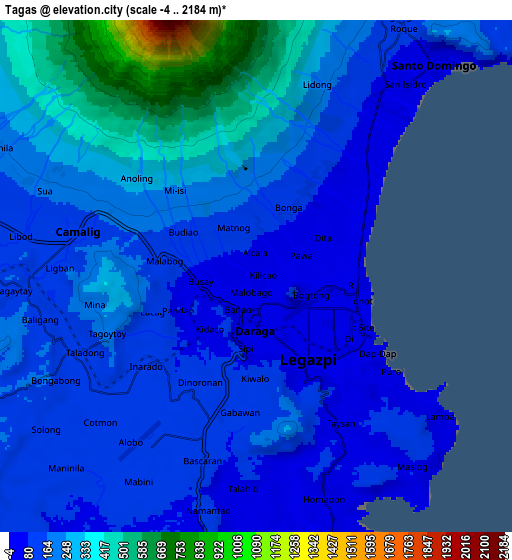Select the Kidaco label

tap(210, 330)
